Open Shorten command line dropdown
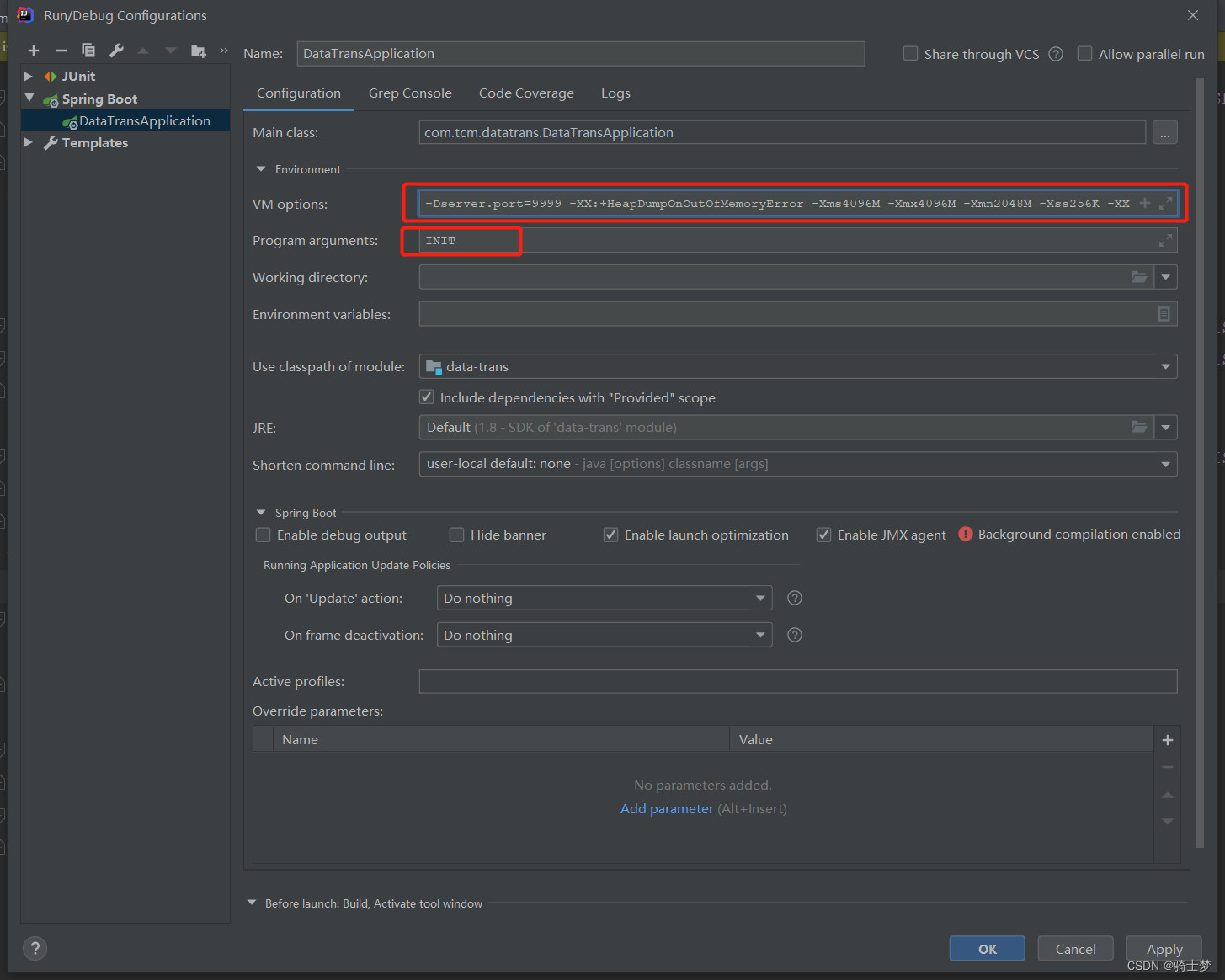 click(1166, 464)
